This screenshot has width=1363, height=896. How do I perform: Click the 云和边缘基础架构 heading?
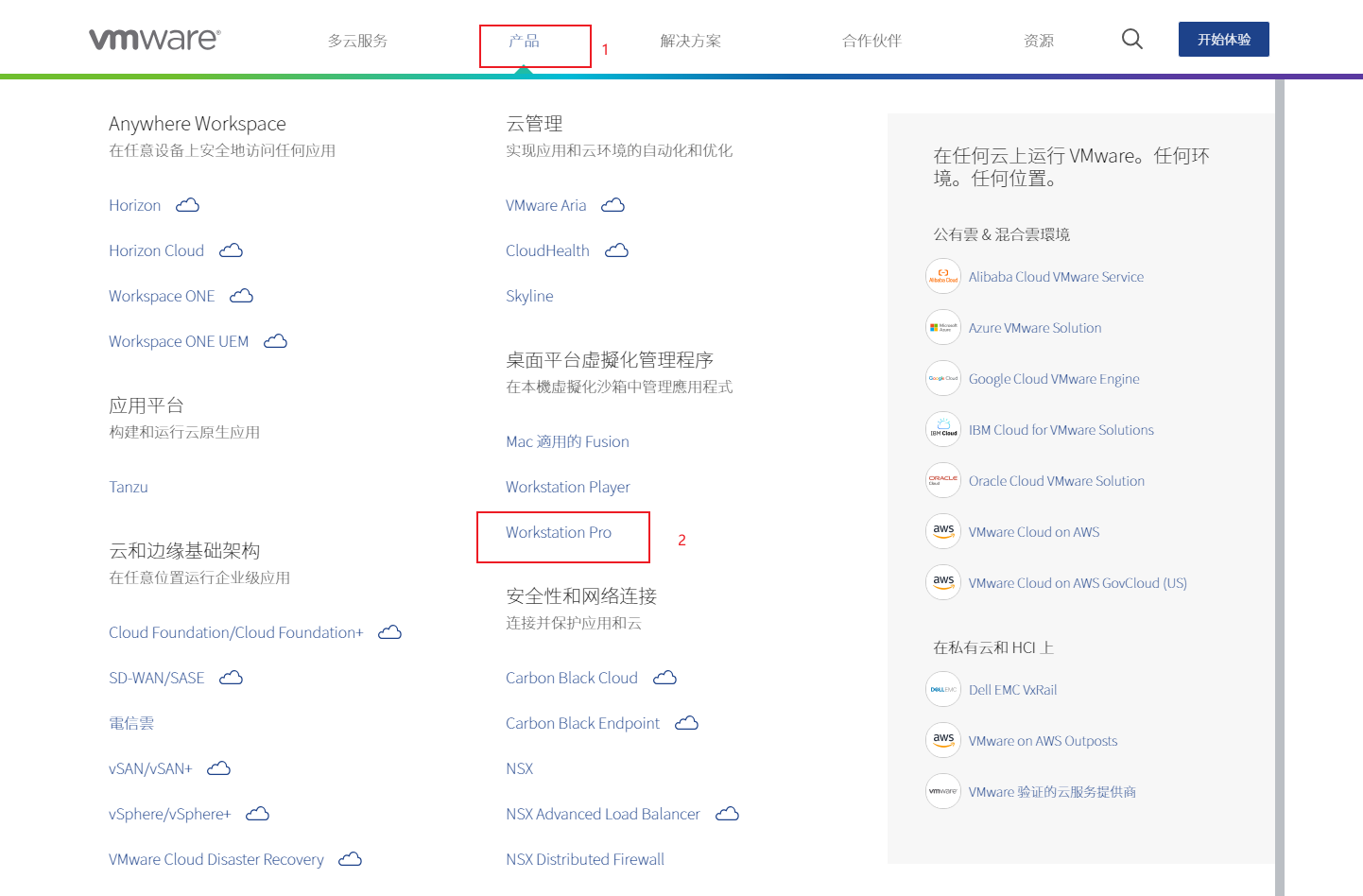click(184, 551)
